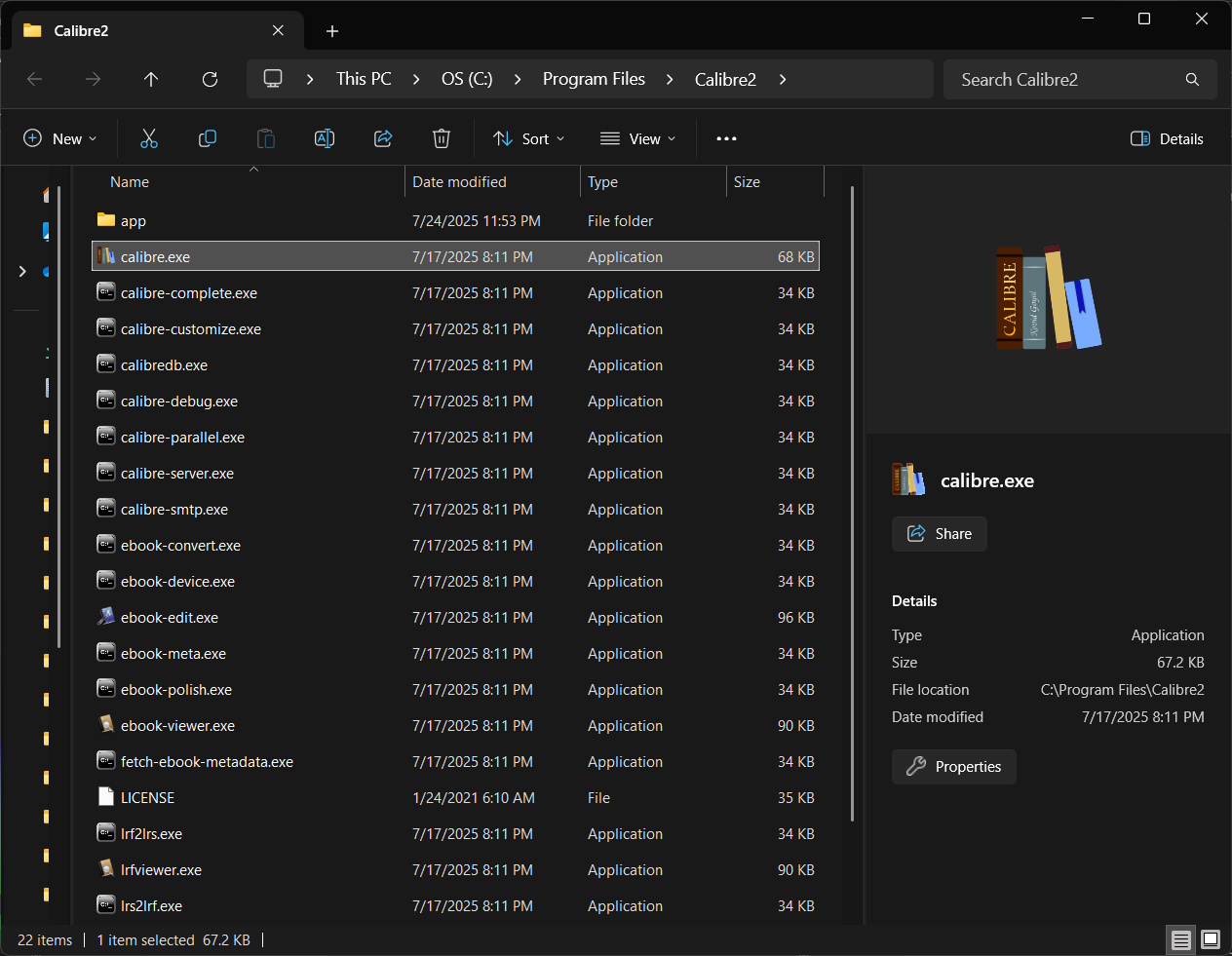Click the Share button under calibre.exe
1232x956 pixels.
(x=939, y=534)
